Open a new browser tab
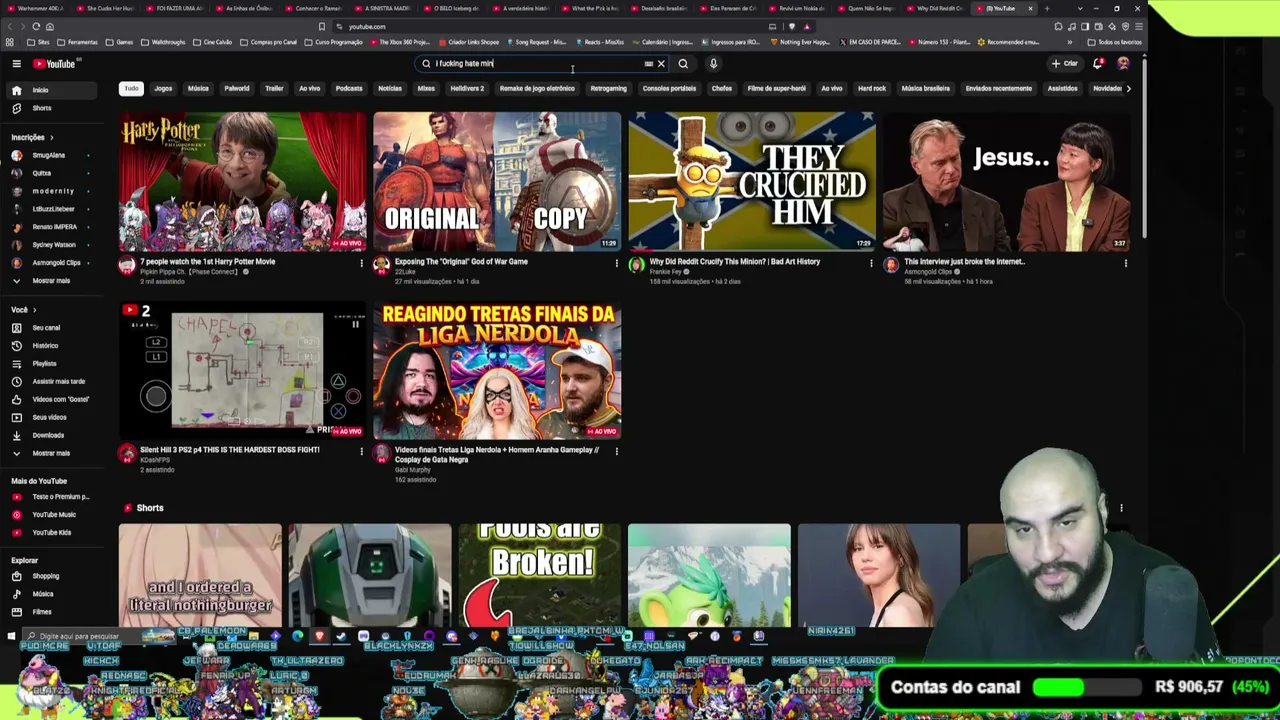The width and height of the screenshot is (1280, 720). [1045, 9]
